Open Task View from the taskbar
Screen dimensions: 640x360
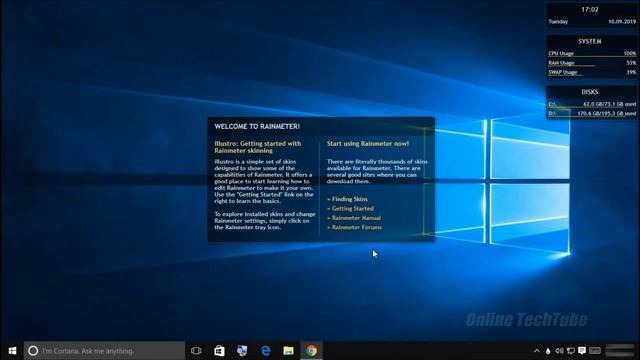196,351
